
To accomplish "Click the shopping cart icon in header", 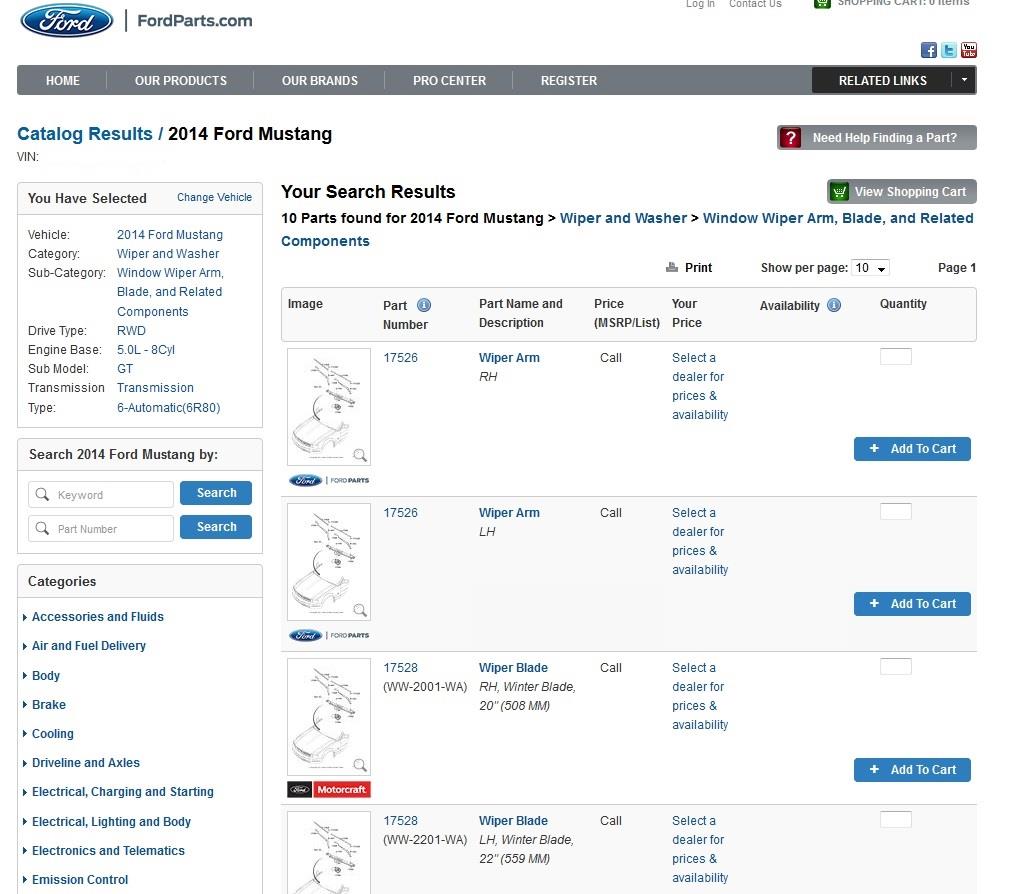I will [822, 3].
